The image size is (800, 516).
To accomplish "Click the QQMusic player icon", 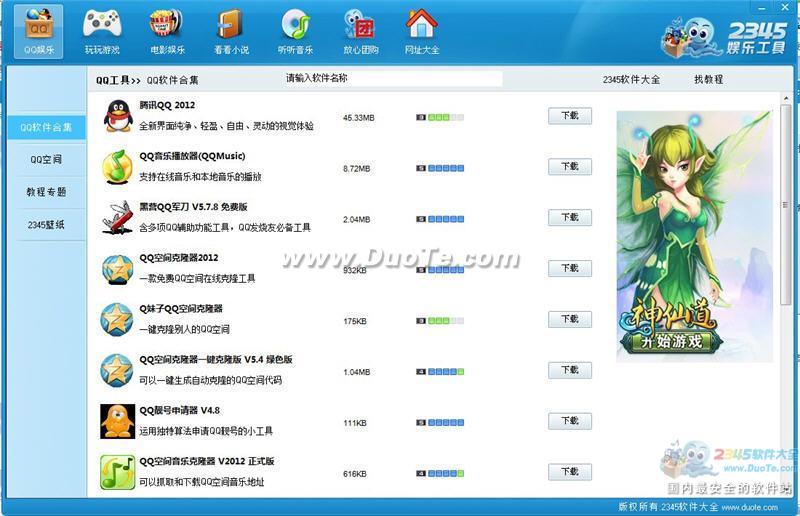I will 117,166.
